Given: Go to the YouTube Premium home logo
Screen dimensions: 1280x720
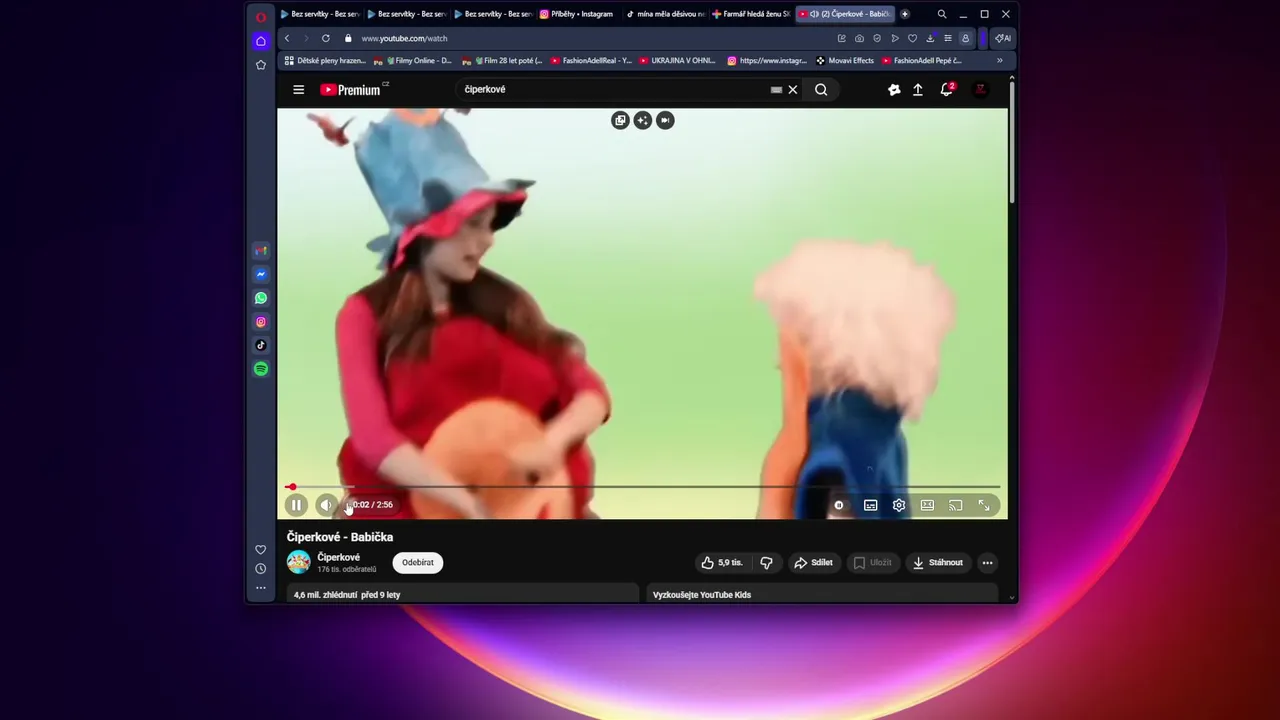Looking at the screenshot, I should point(351,90).
